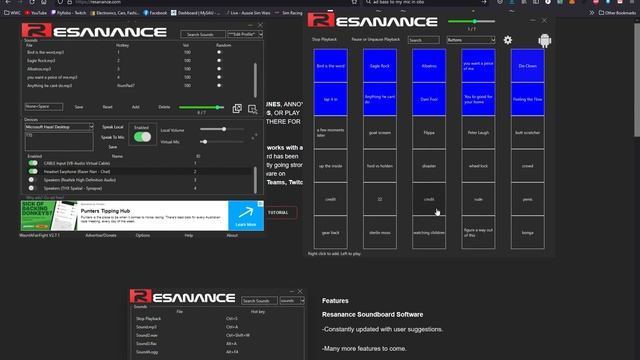Screen dimensions: 640x360
Task: Click the copy sounds icon beside the volume slider
Action: pos(237,108)
